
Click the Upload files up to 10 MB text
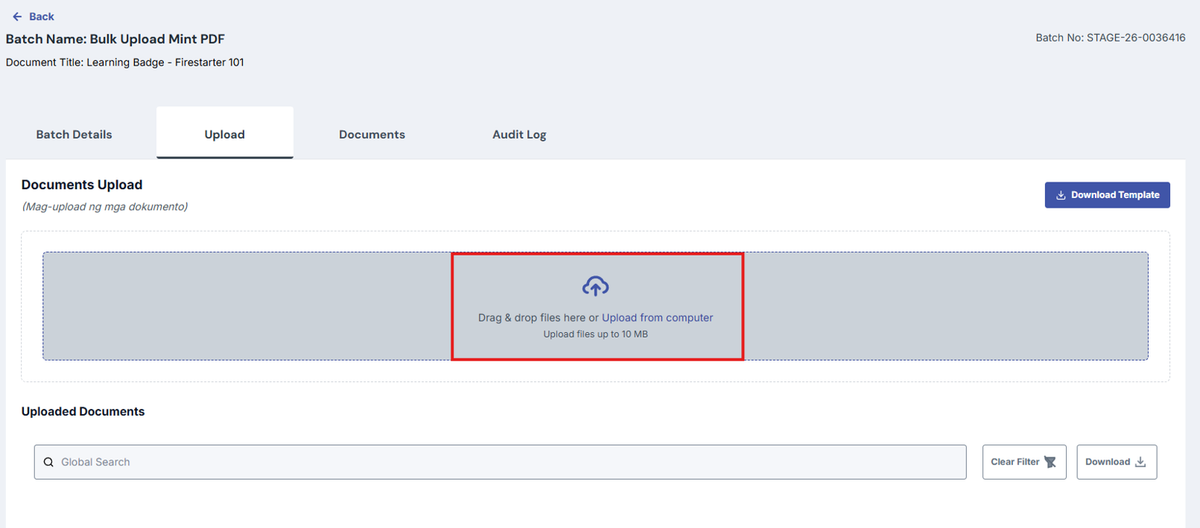[596, 334]
